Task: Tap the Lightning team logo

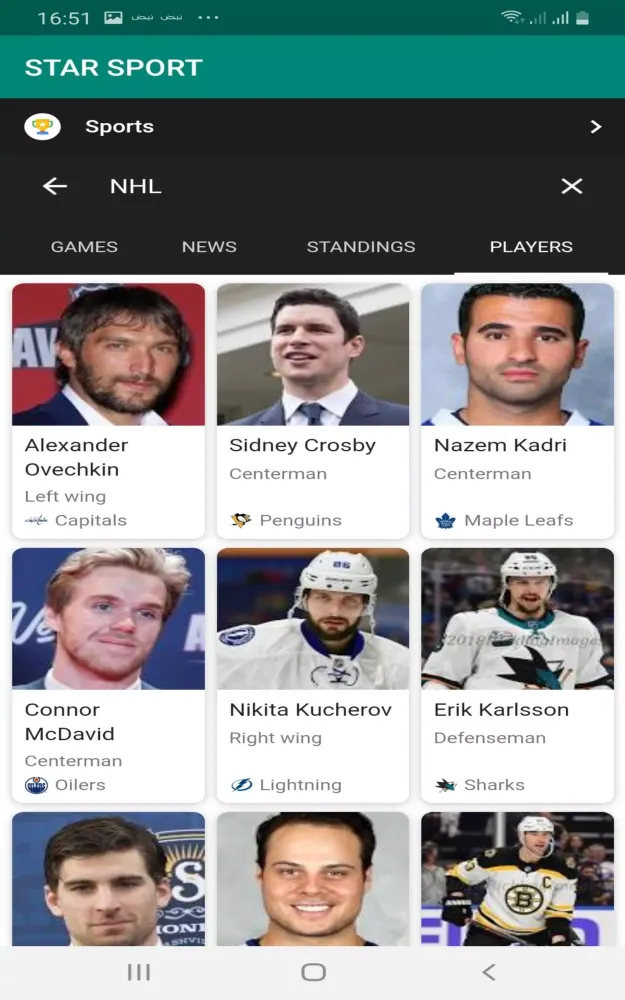Action: [x=241, y=785]
